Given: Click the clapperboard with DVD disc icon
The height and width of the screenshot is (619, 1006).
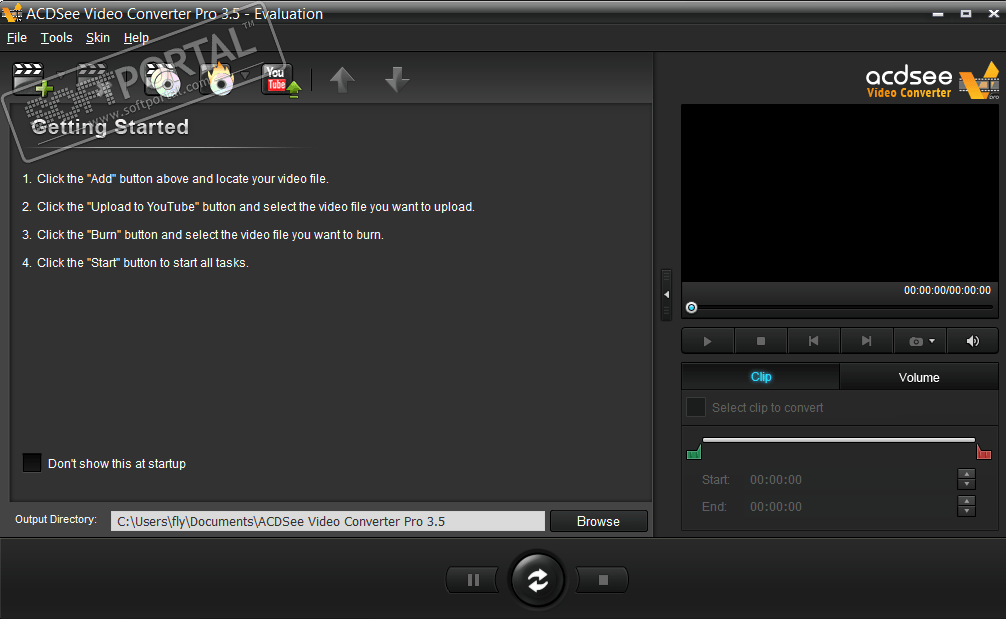Looking at the screenshot, I should point(163,79).
